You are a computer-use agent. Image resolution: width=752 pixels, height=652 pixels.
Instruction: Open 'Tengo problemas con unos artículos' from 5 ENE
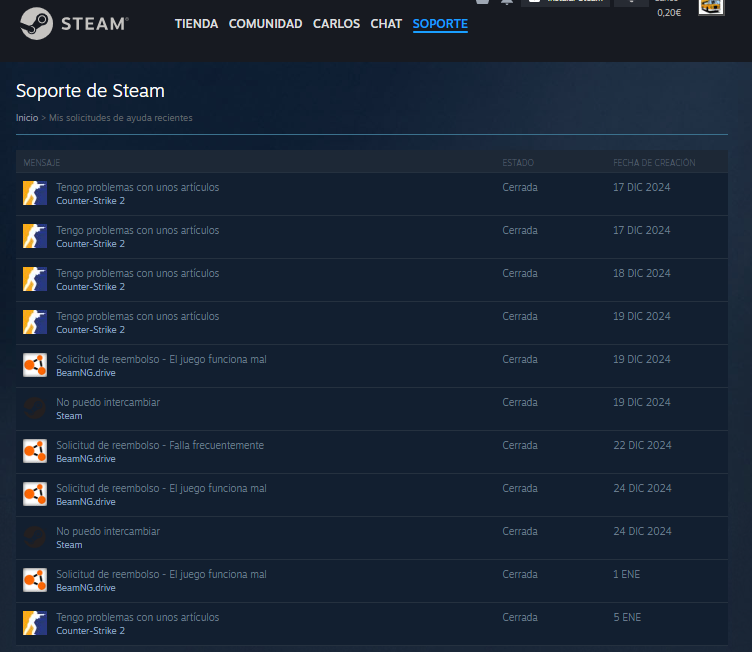click(138, 617)
